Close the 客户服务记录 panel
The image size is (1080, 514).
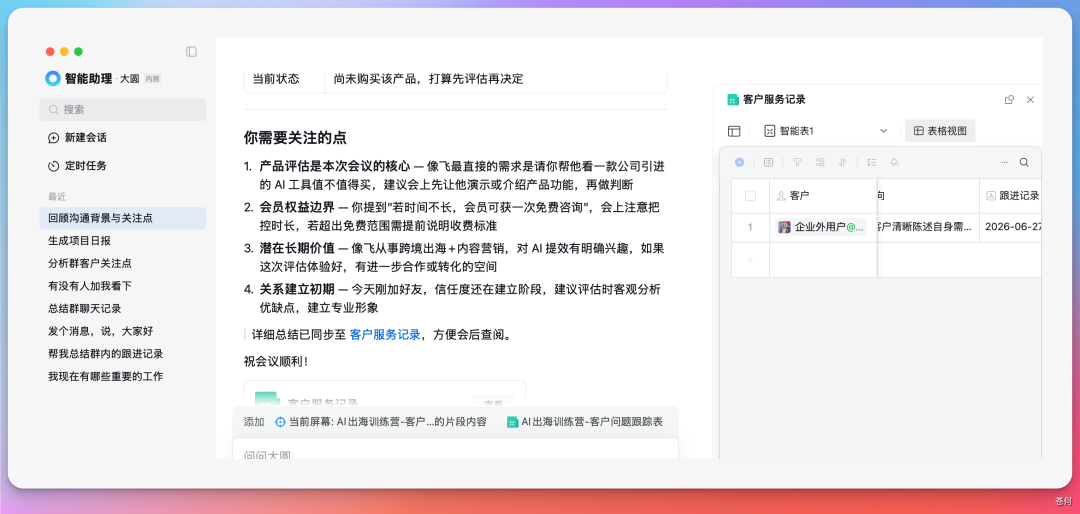(1030, 100)
